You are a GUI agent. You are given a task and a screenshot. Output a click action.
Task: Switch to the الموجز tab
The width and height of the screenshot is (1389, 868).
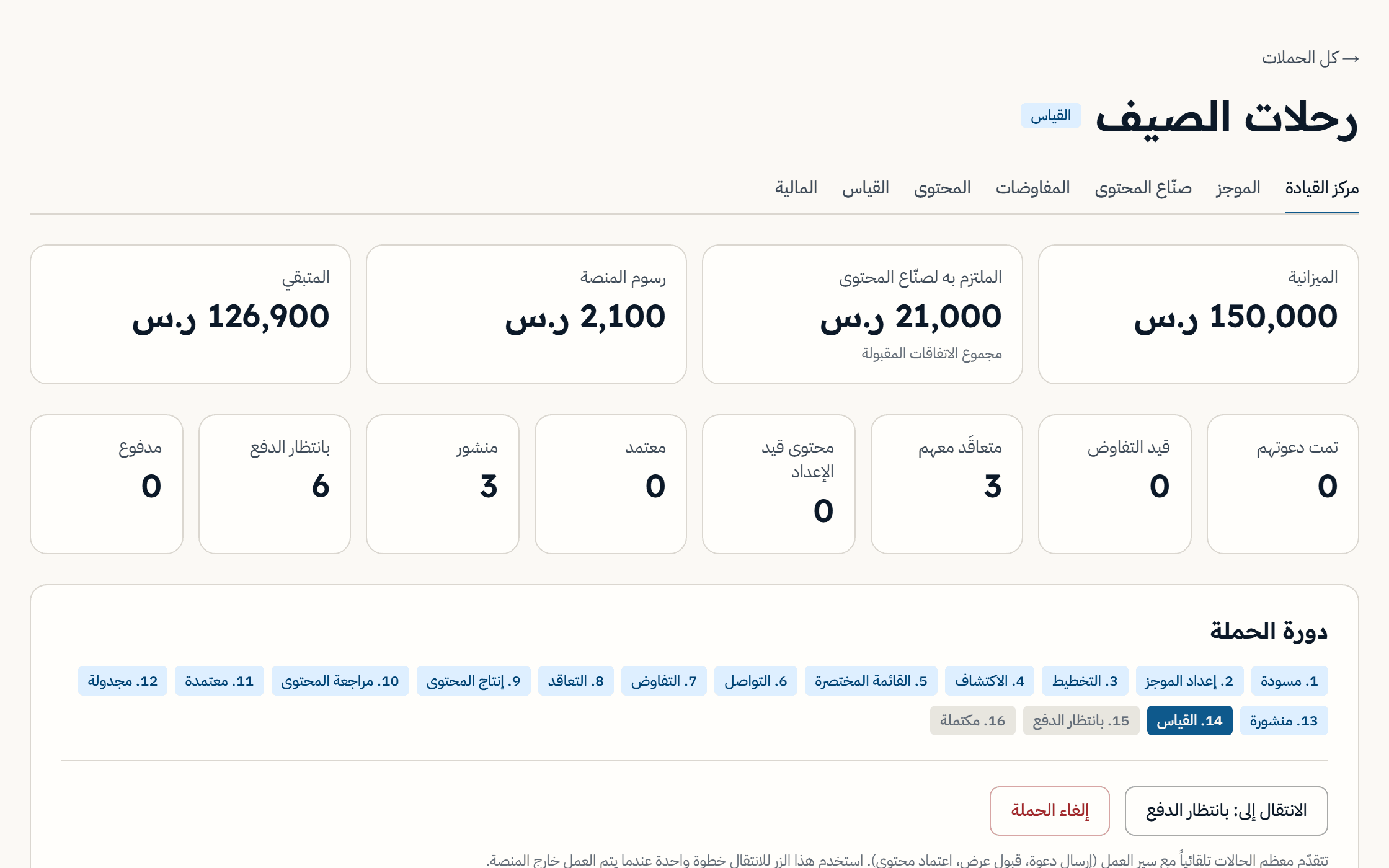pyautogui.click(x=1238, y=188)
